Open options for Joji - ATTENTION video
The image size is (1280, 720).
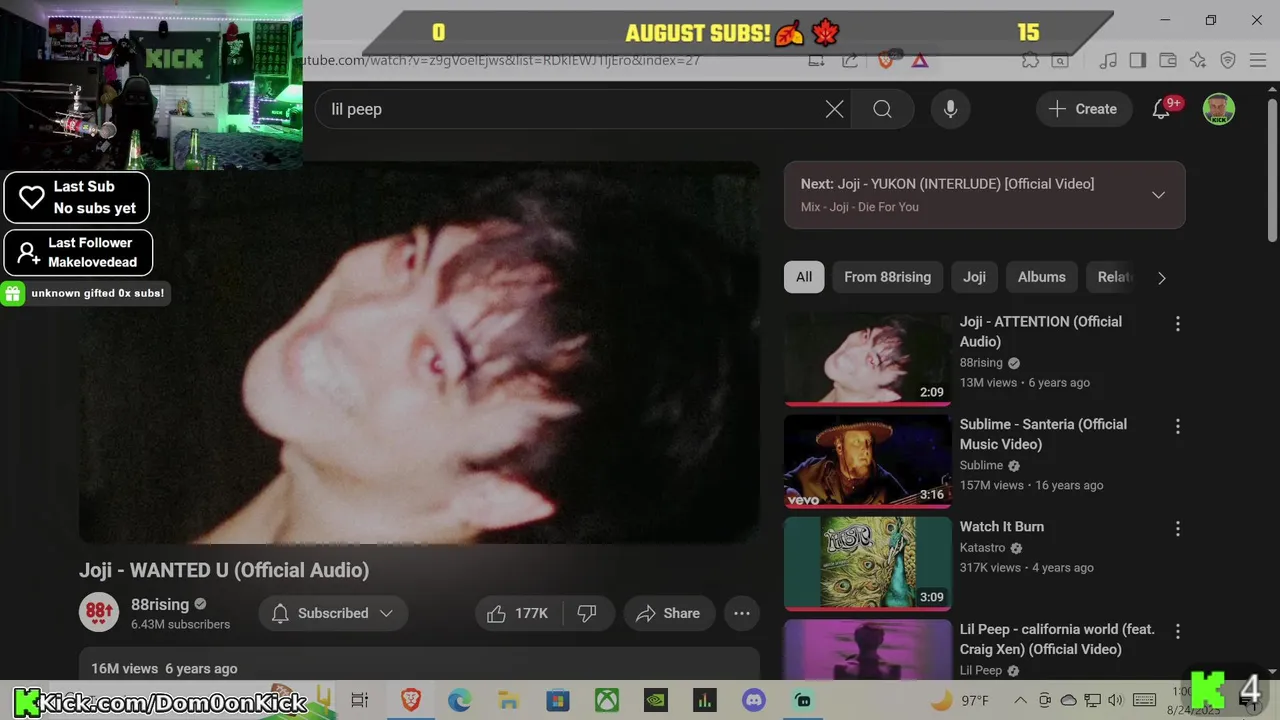click(x=1177, y=323)
